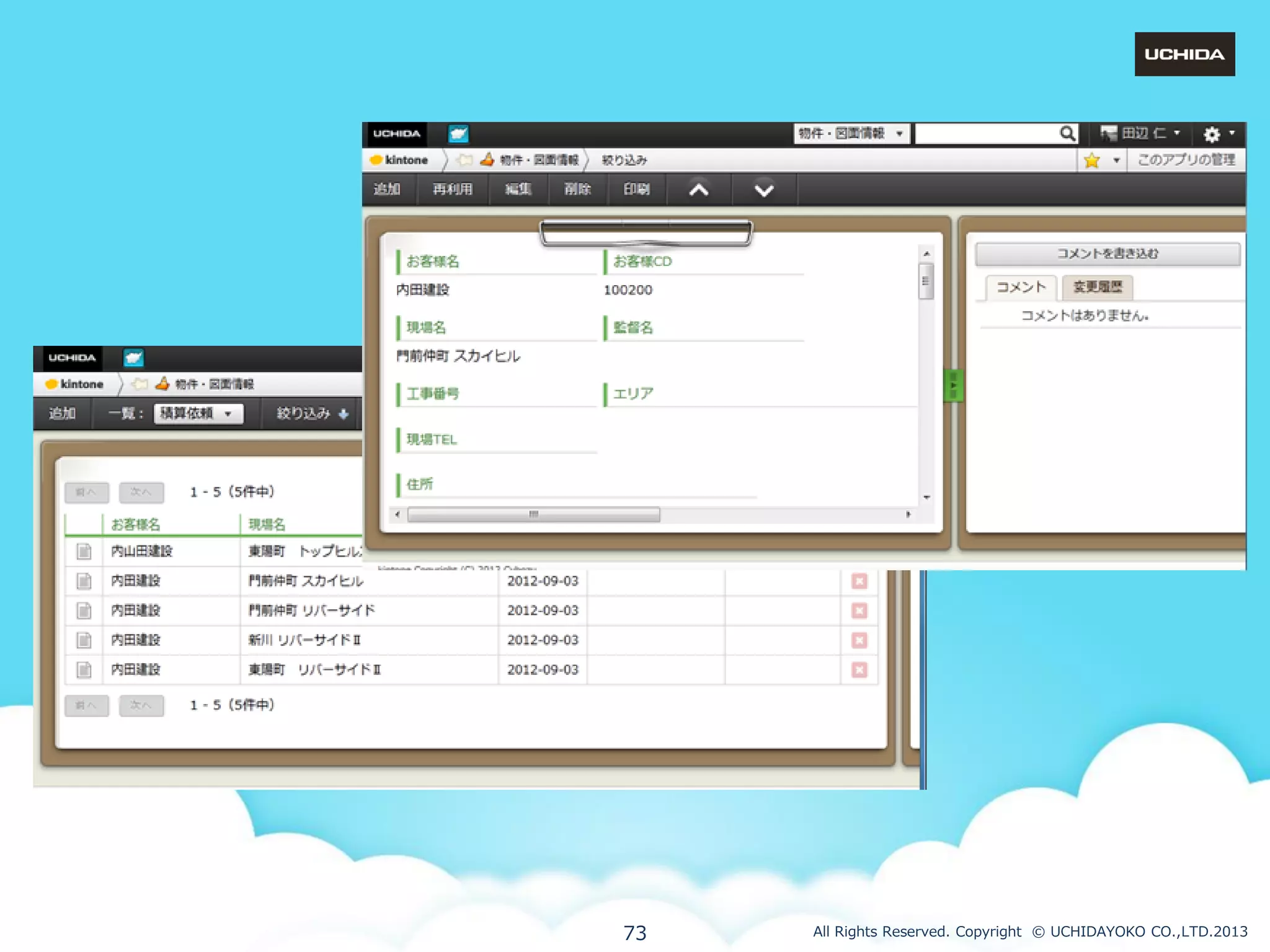Open このアプリの管理 link
The height and width of the screenshot is (952, 1270).
[x=1186, y=160]
